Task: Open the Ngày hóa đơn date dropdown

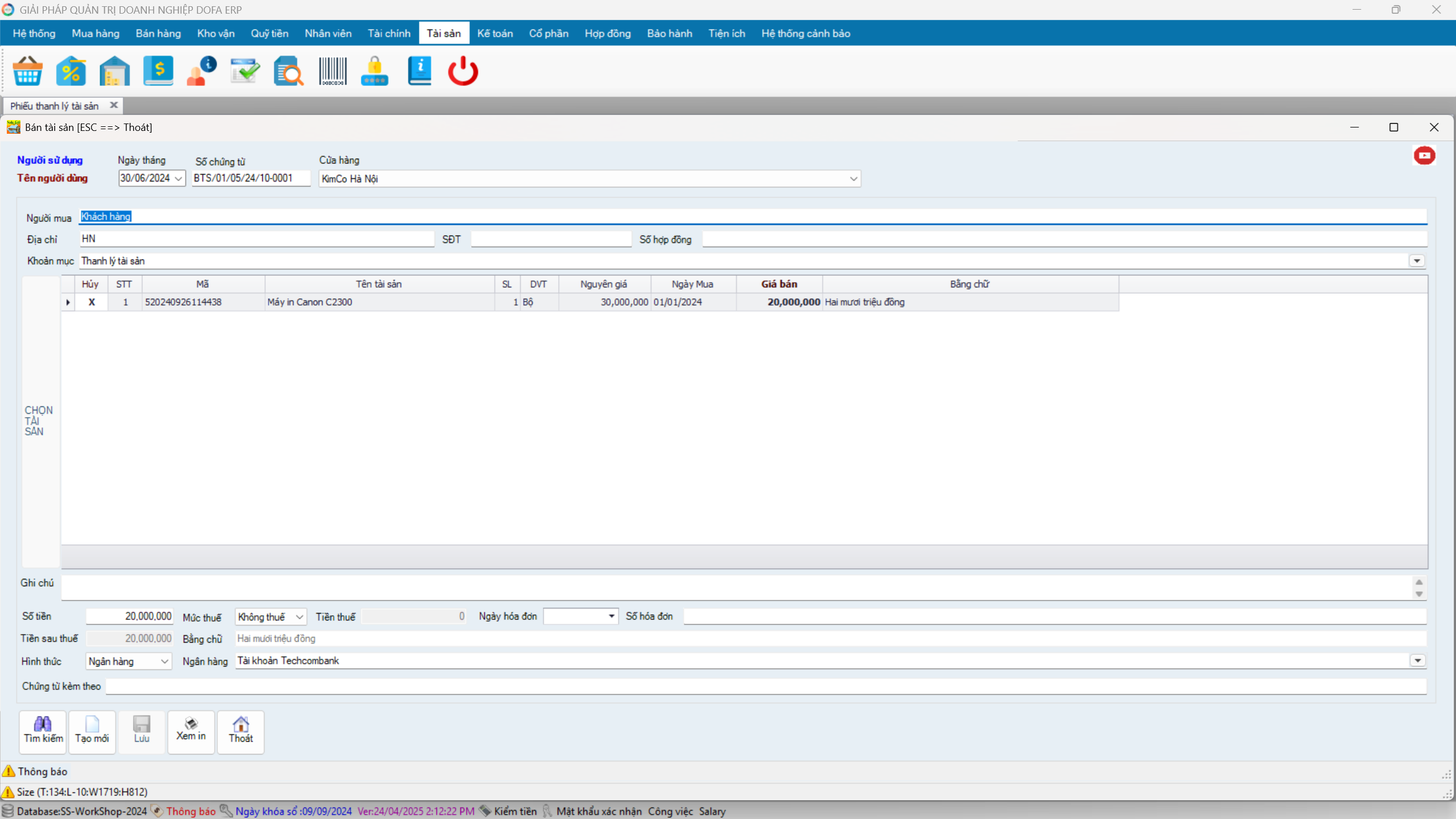Action: coord(611,616)
